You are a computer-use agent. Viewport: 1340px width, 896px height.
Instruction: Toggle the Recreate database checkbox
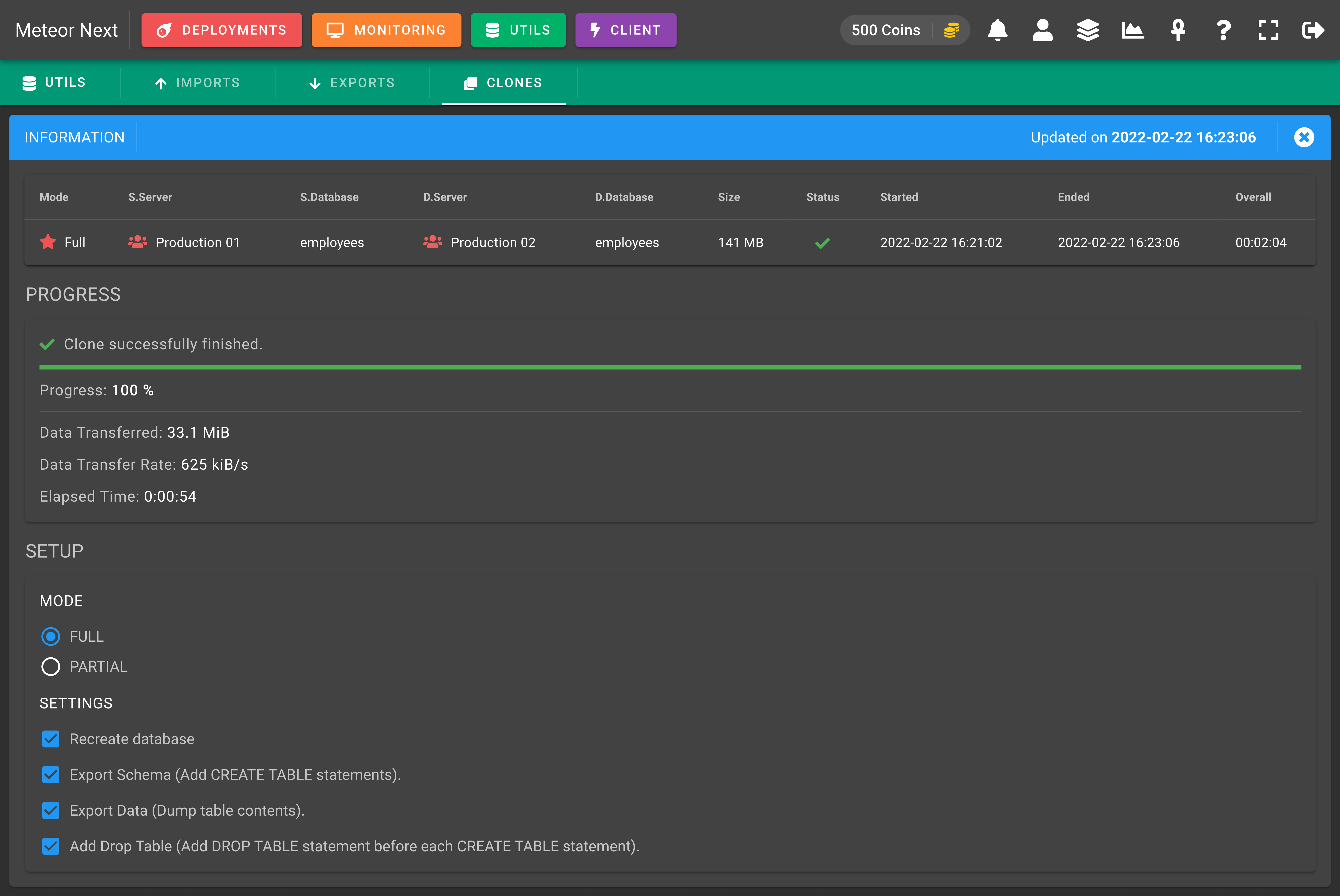click(x=51, y=739)
